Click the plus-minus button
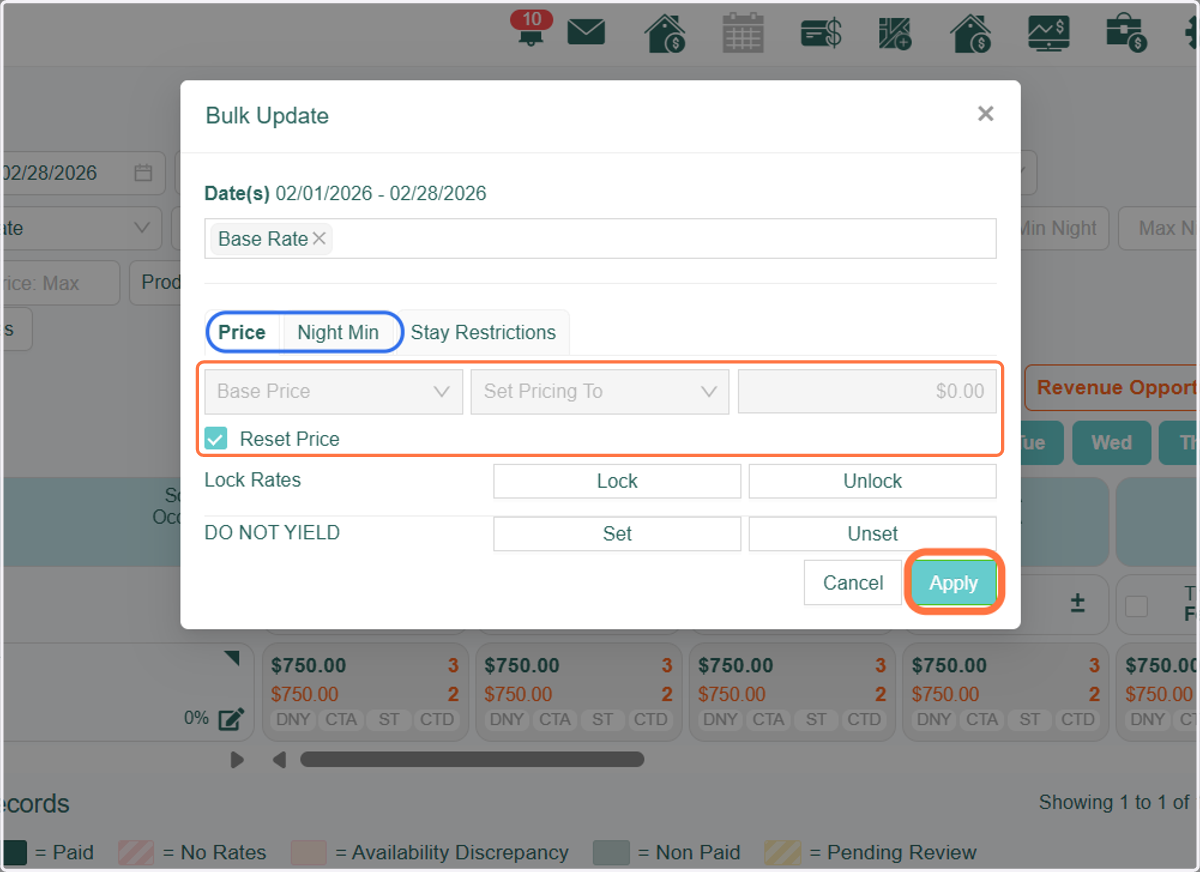This screenshot has width=1200, height=872. pos(1077,603)
